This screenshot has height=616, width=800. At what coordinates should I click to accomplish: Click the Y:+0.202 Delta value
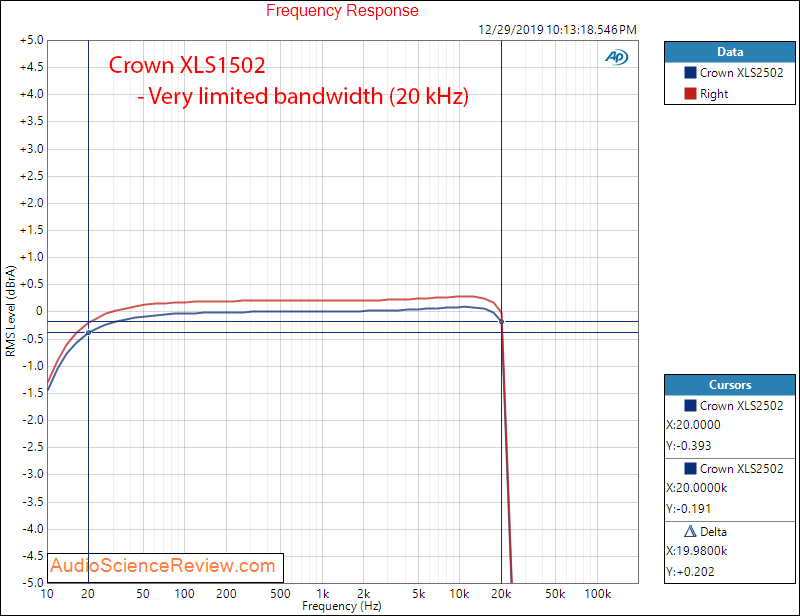click(x=689, y=572)
